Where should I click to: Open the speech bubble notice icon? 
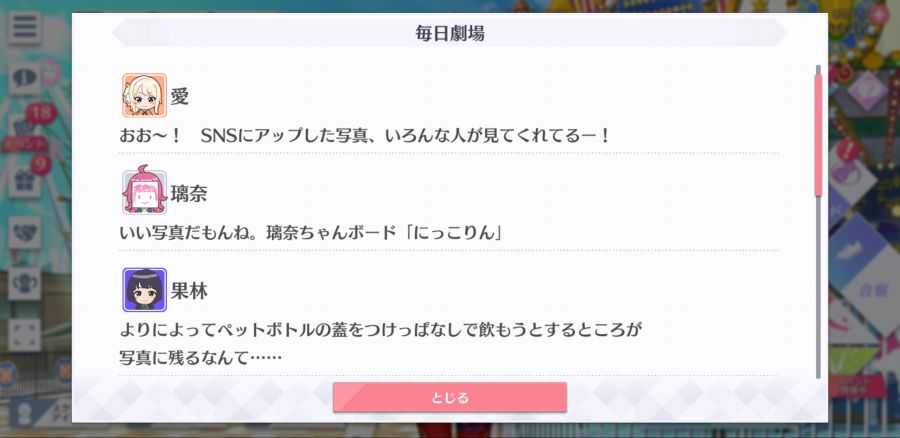(24, 79)
